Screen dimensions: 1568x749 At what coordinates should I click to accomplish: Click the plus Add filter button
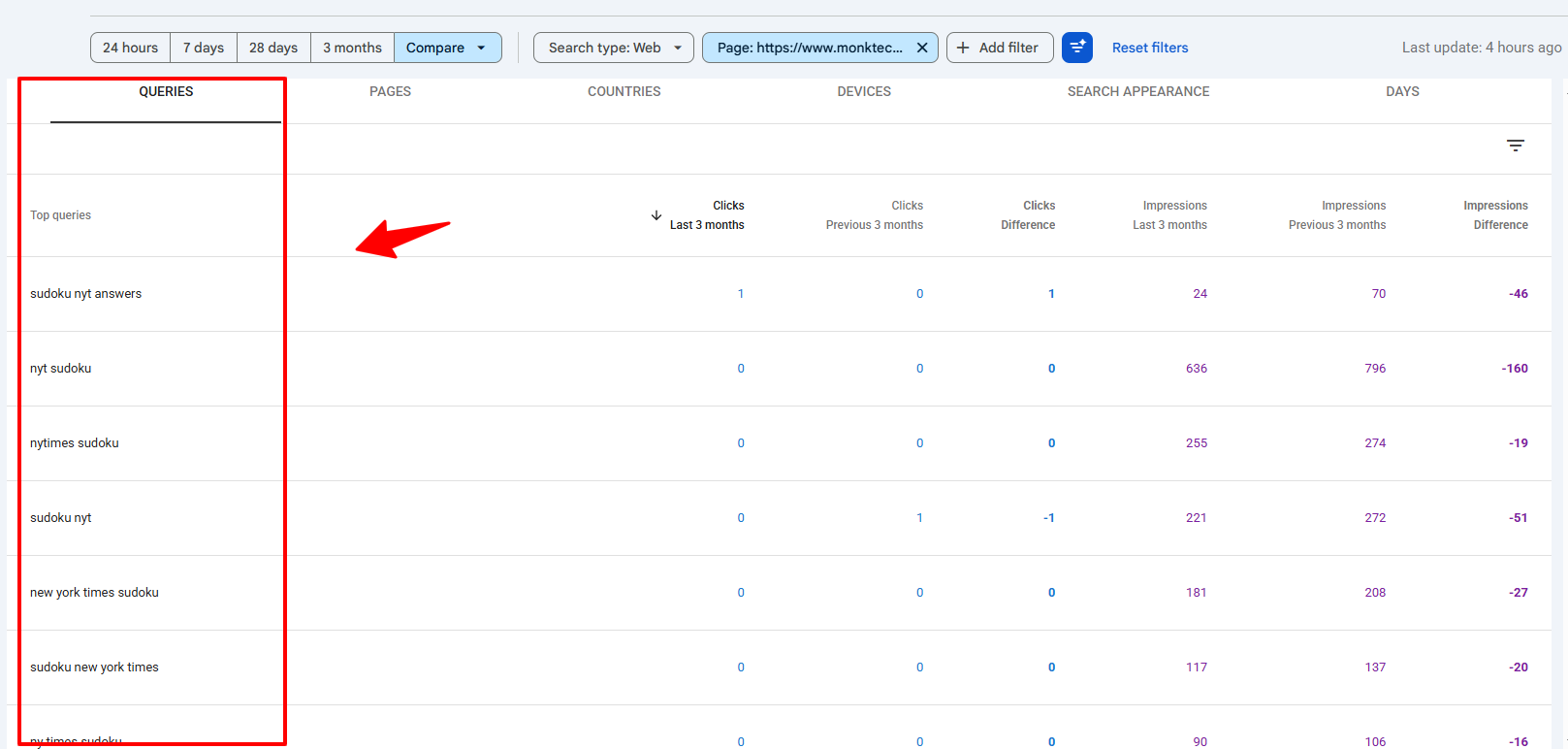point(1000,48)
